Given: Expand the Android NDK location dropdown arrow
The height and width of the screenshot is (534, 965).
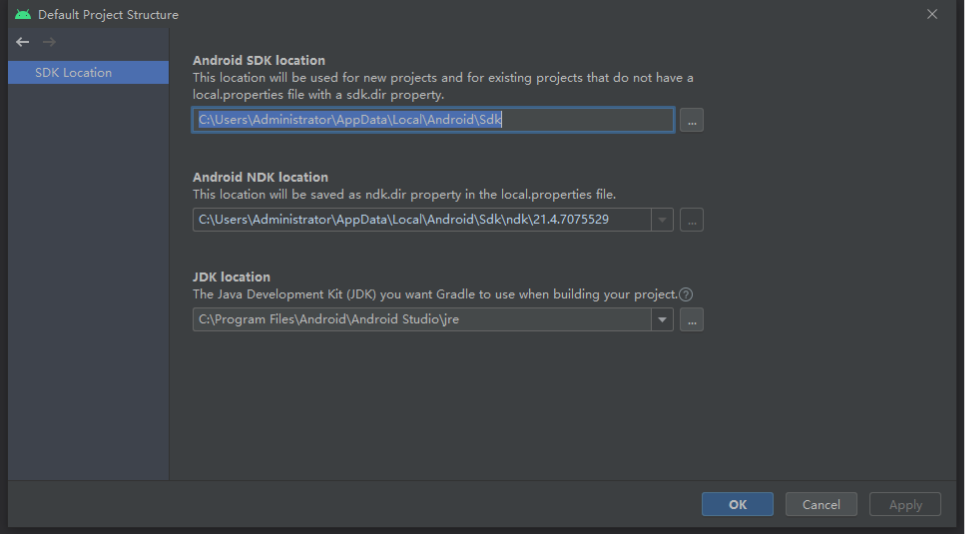Looking at the screenshot, I should click(x=662, y=220).
